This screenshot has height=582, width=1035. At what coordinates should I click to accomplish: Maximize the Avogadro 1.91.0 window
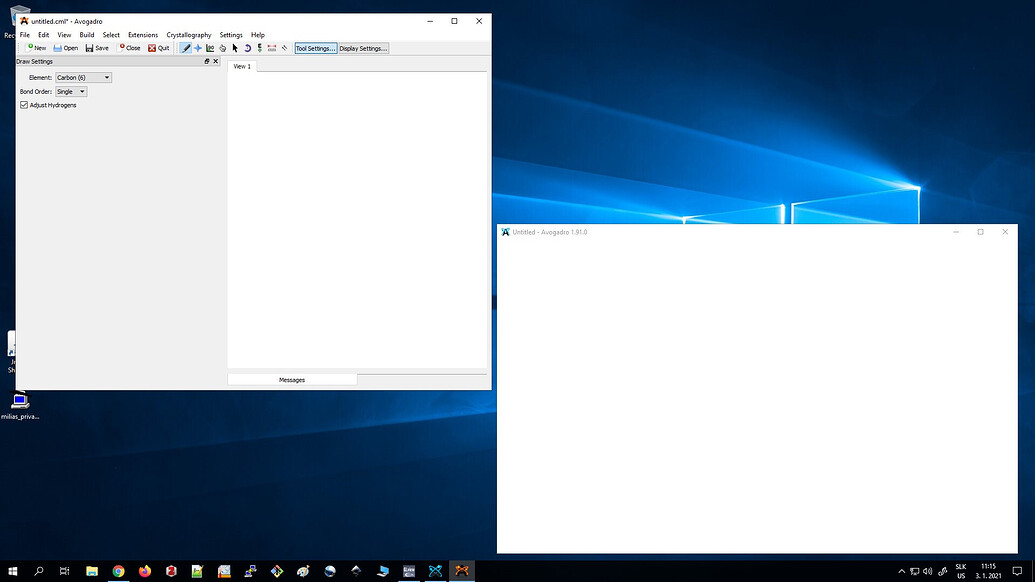click(x=980, y=232)
